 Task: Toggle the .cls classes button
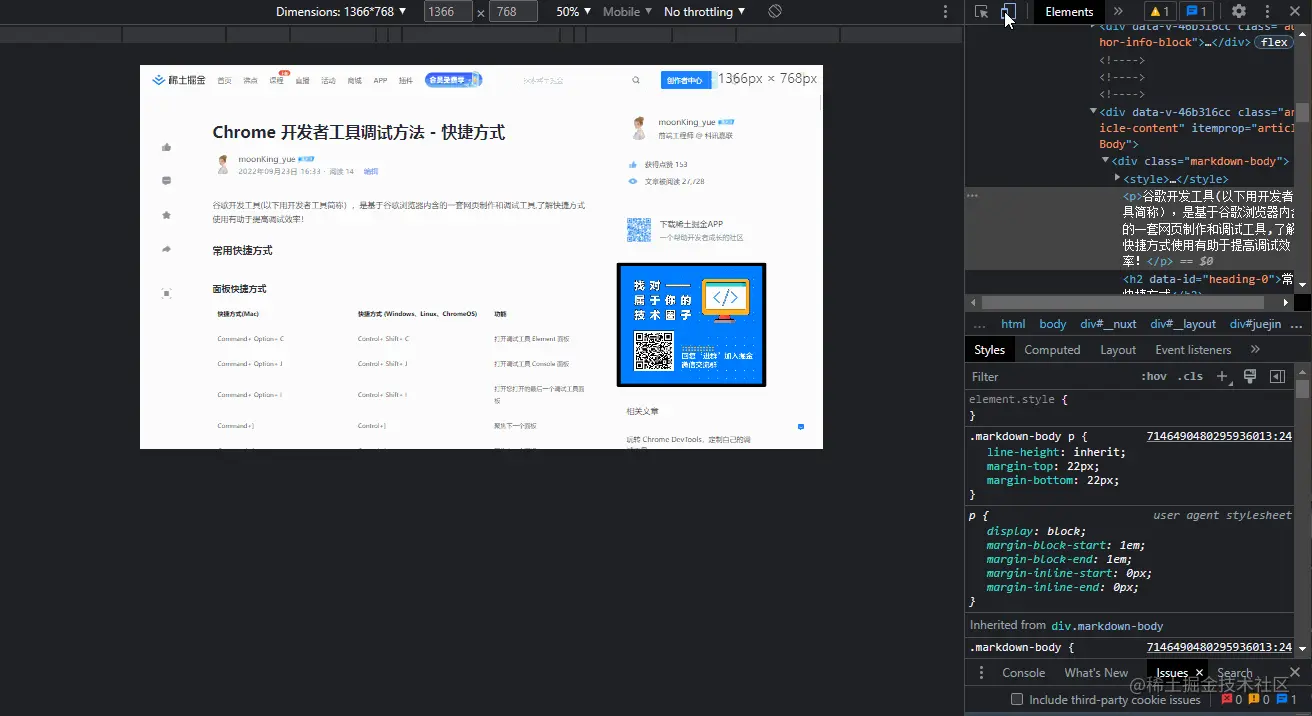pos(1190,377)
